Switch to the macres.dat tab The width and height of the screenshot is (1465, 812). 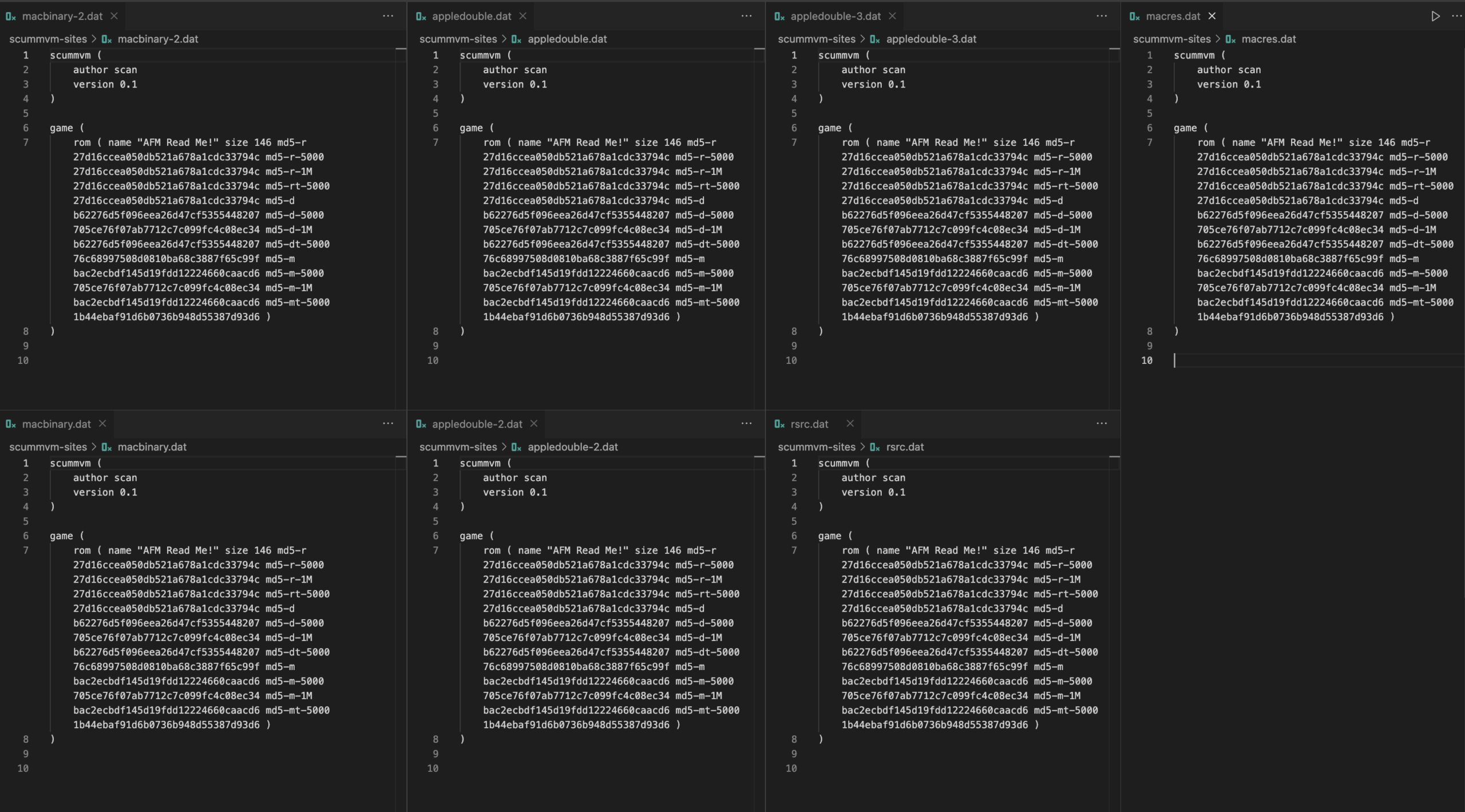pyautogui.click(x=1173, y=16)
